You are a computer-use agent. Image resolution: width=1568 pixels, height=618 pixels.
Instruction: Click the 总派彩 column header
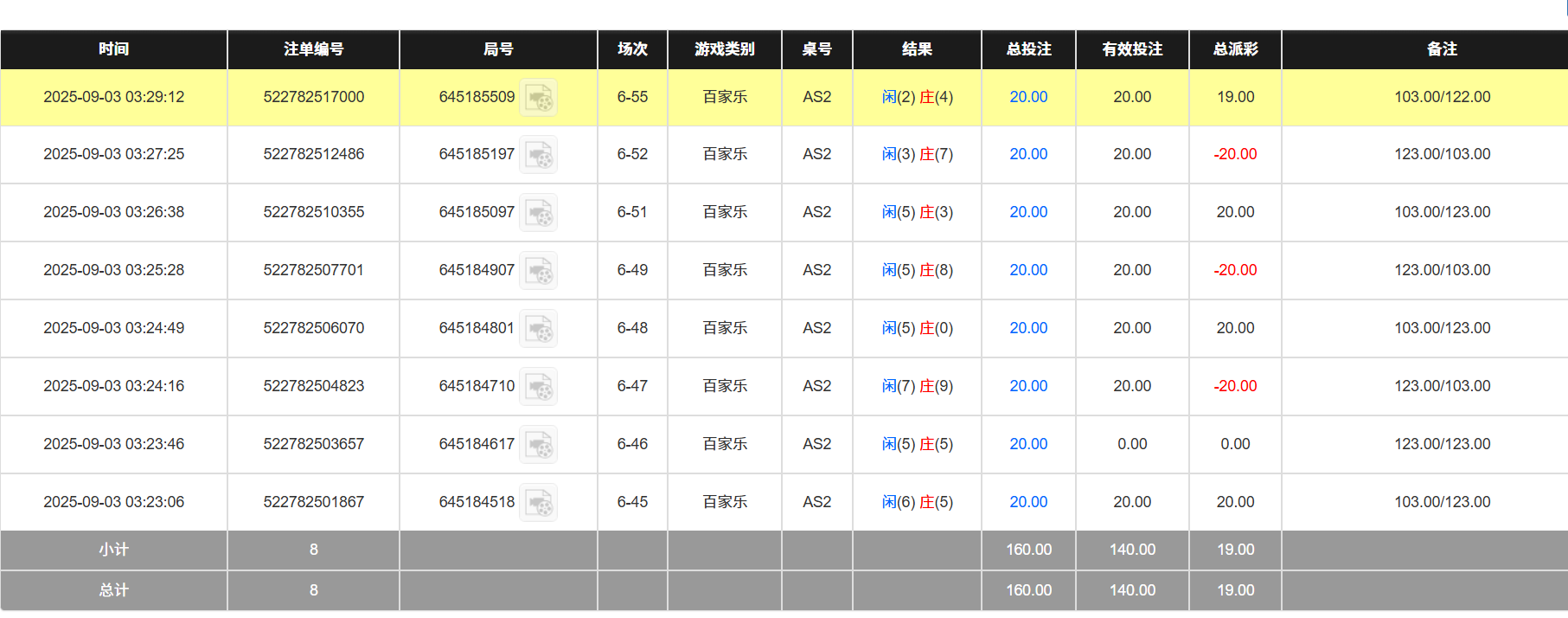coord(1235,49)
